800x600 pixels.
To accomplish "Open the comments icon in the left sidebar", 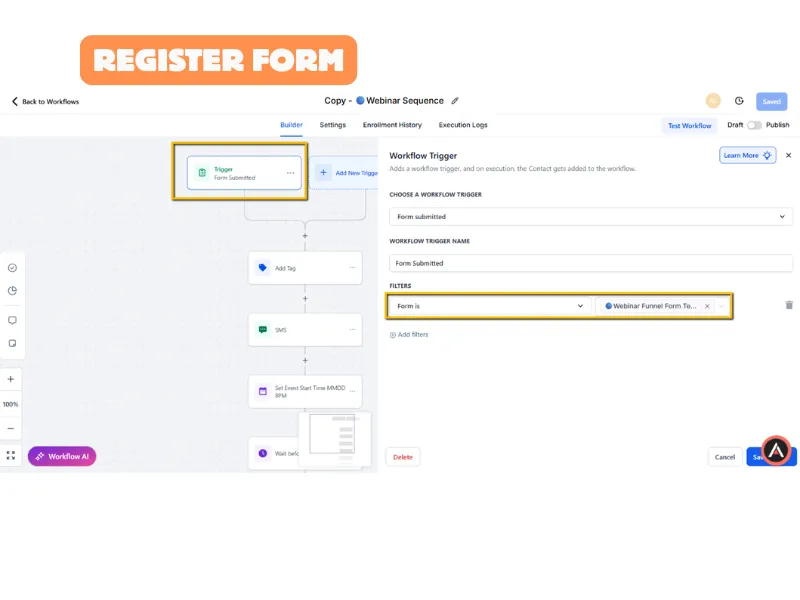I will click(x=12, y=320).
